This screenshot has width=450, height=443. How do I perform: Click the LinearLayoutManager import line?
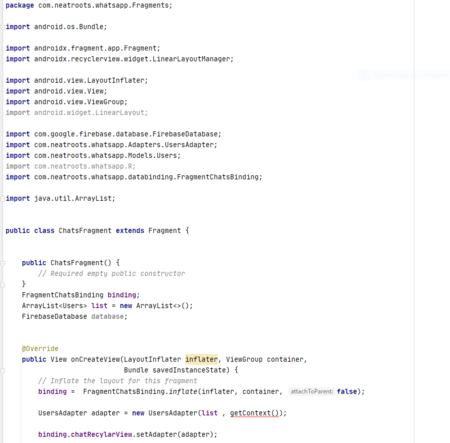[119, 59]
